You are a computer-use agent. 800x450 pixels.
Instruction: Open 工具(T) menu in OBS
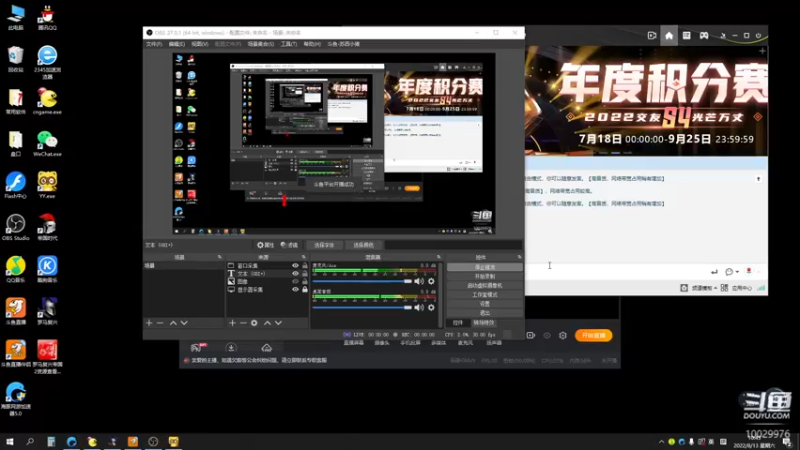[289, 44]
